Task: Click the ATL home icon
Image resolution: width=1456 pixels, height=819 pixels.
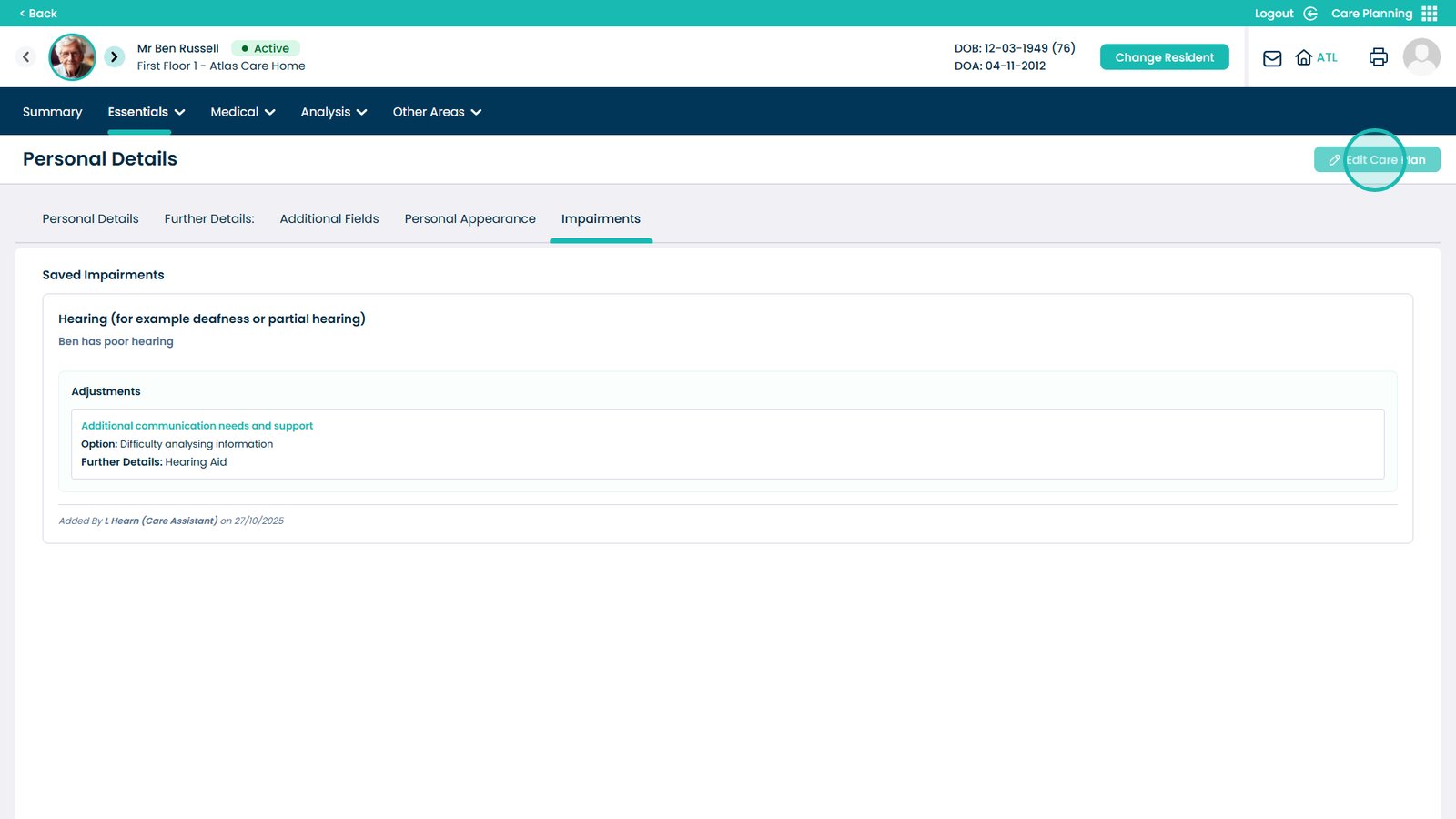Action: point(1306,57)
